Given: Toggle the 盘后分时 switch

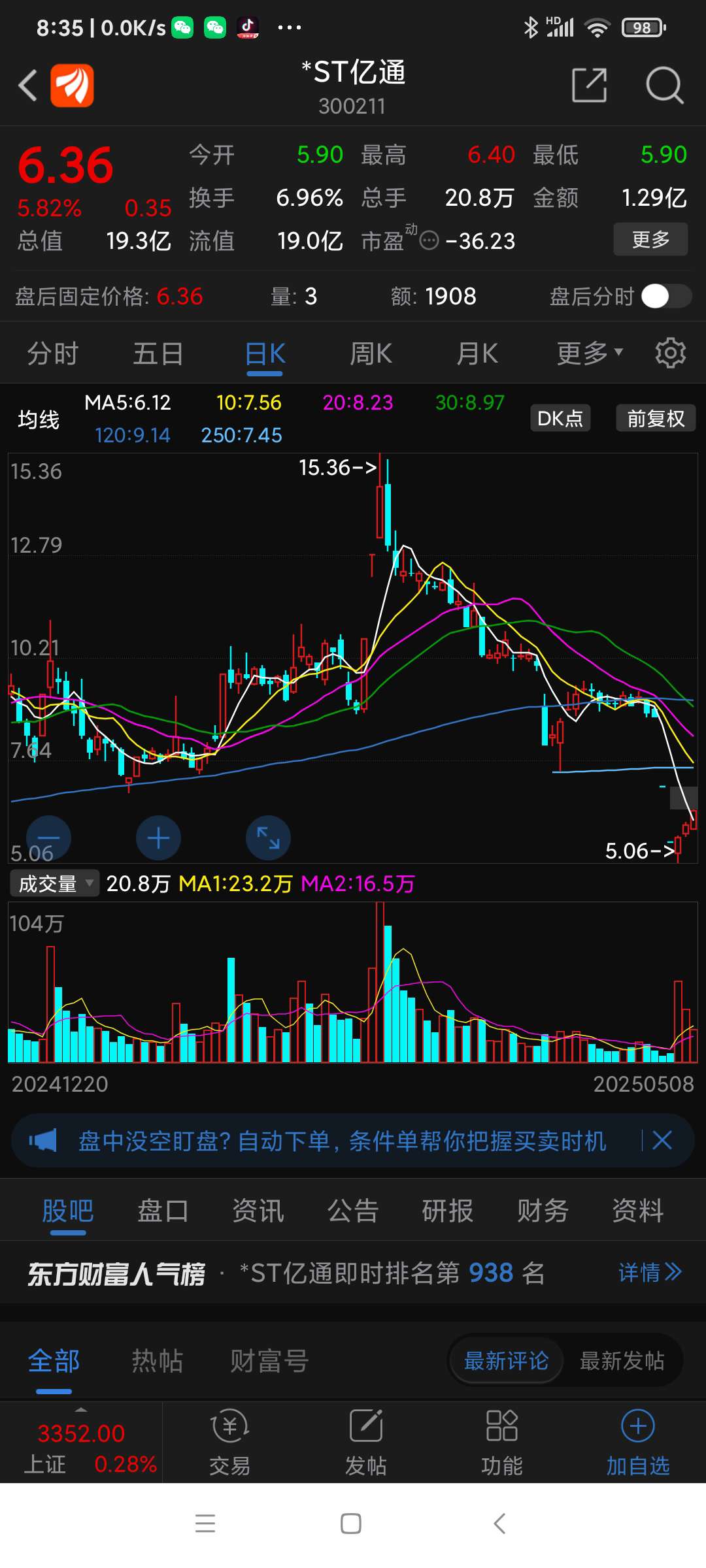Looking at the screenshot, I should click(666, 296).
